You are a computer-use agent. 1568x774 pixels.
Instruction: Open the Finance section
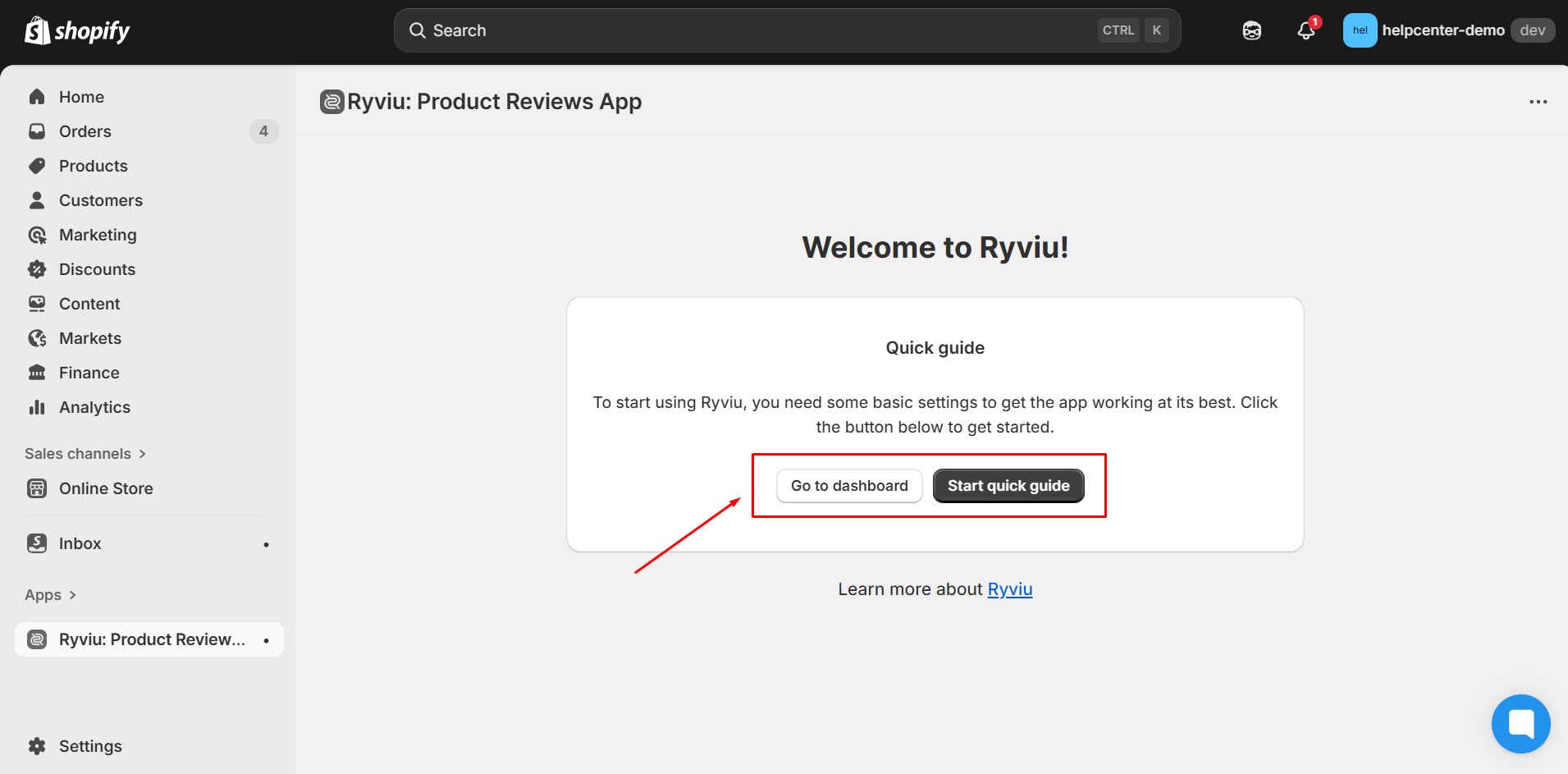[x=89, y=372]
